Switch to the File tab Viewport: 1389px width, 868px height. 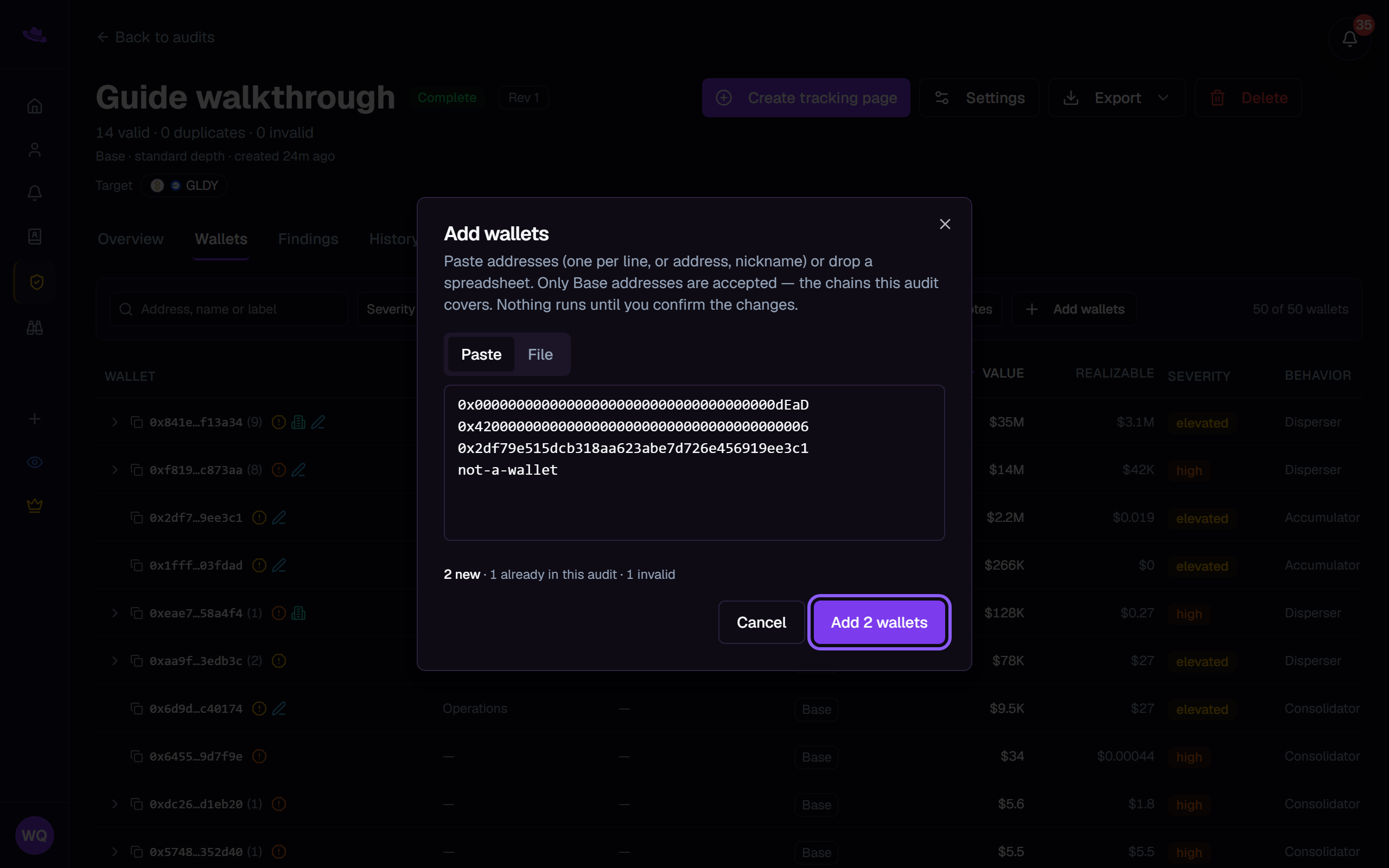(540, 354)
